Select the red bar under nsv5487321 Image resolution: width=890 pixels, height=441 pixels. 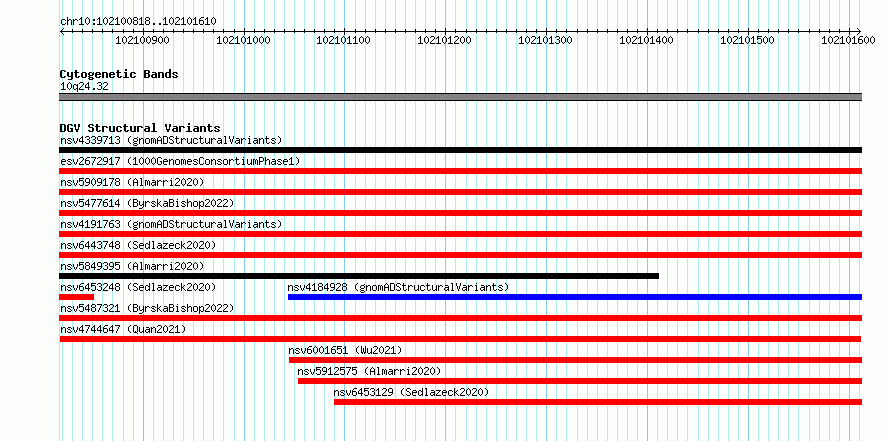pos(460,318)
